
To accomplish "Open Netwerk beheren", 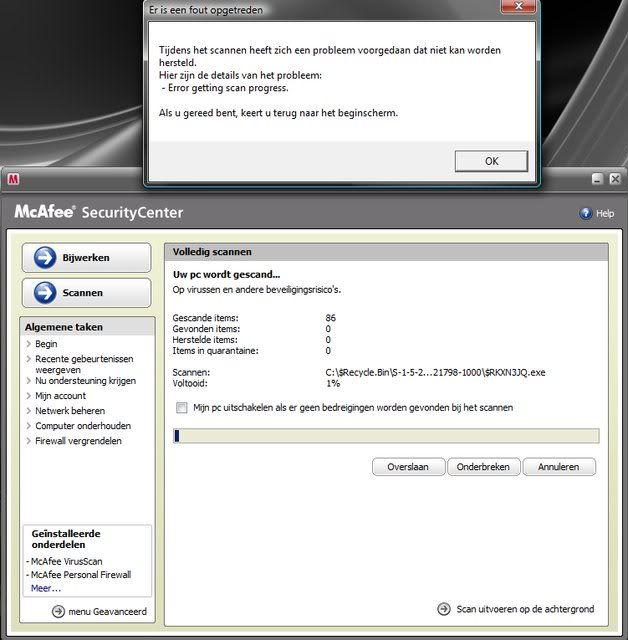I will (70, 411).
